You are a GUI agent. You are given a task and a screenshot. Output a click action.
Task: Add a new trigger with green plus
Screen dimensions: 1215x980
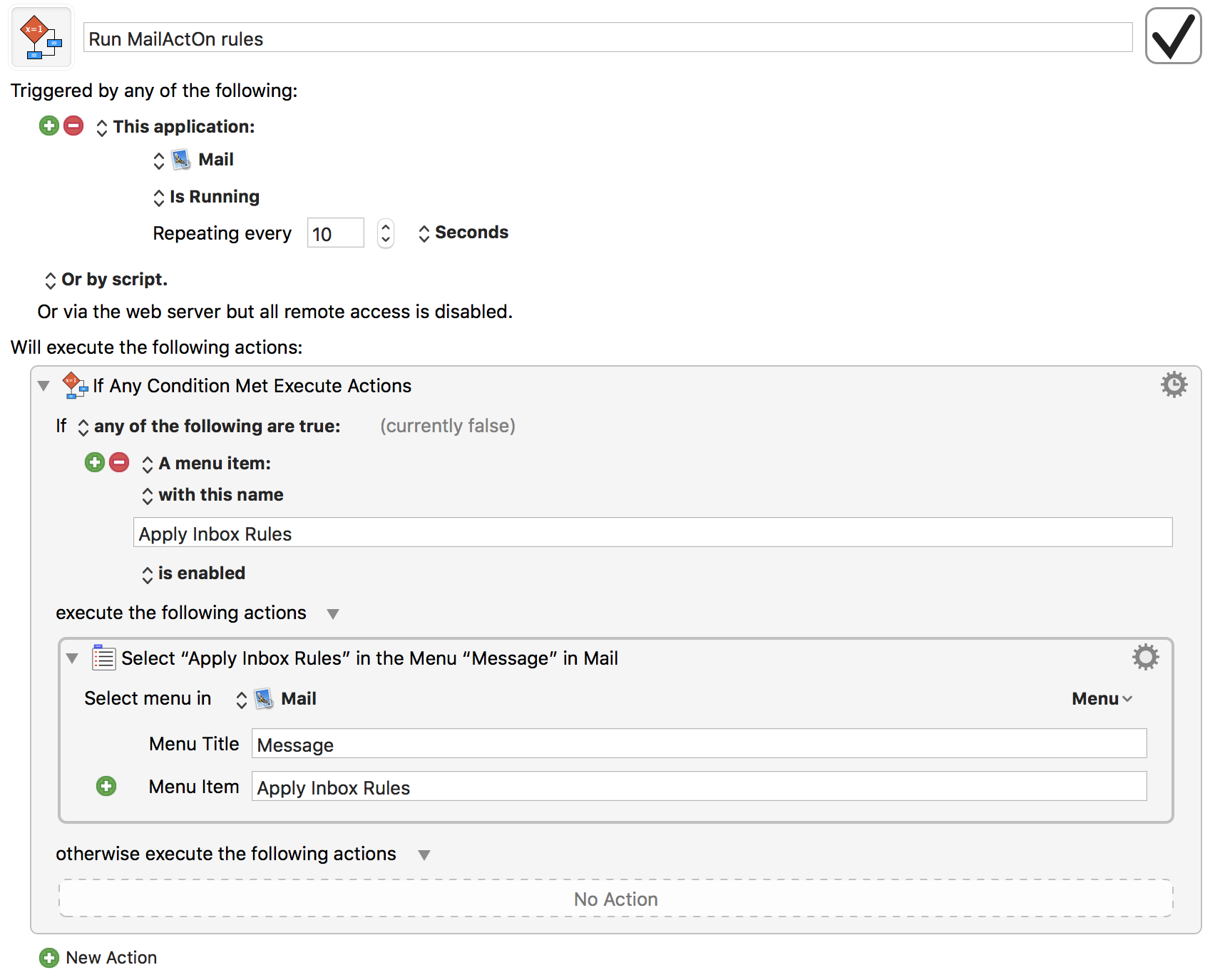(49, 126)
